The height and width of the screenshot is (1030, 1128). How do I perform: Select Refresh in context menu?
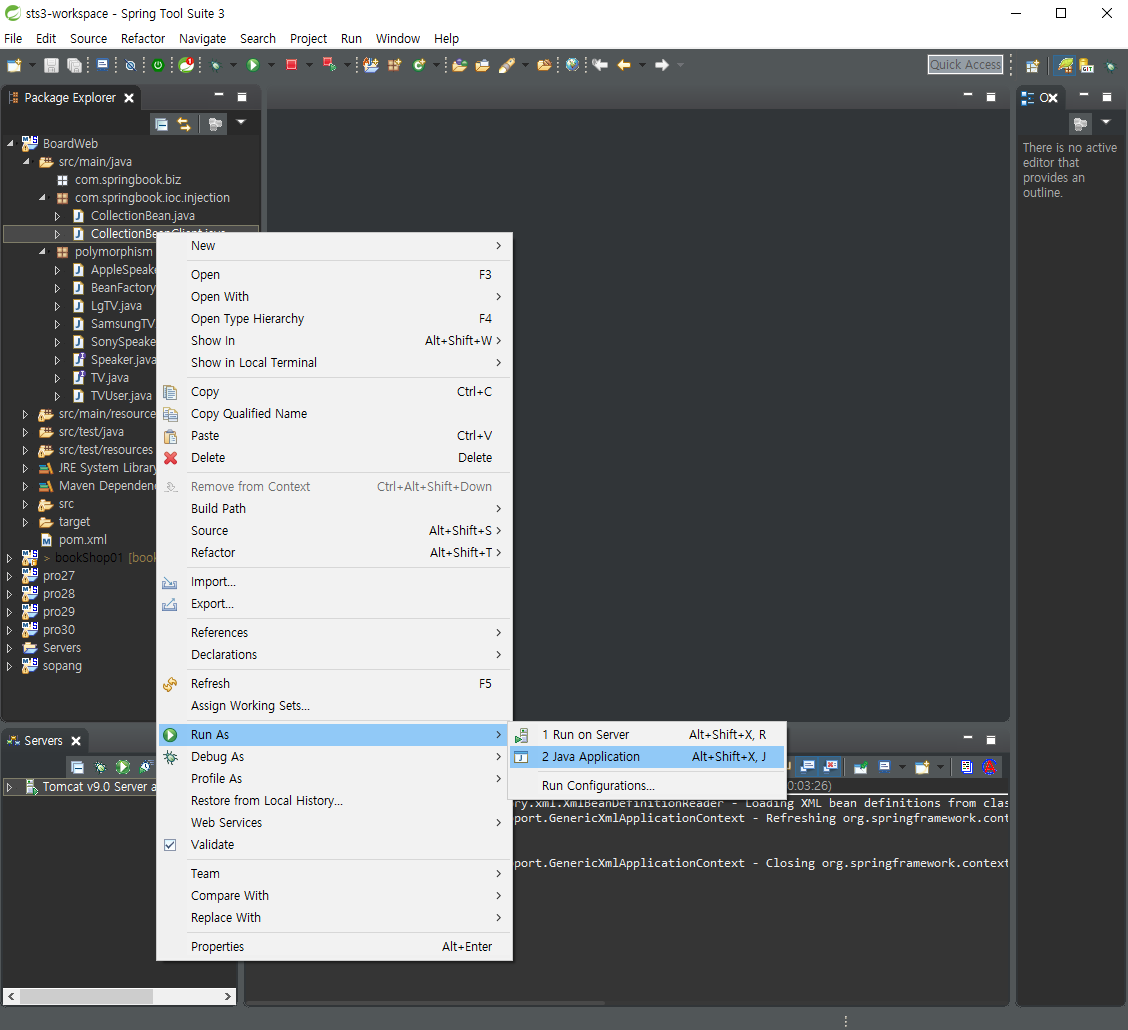[335, 683]
